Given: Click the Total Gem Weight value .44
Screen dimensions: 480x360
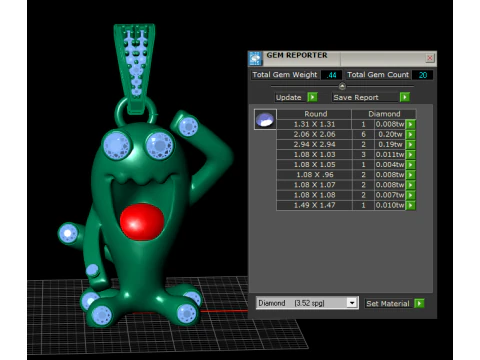Looking at the screenshot, I should [x=331, y=75].
